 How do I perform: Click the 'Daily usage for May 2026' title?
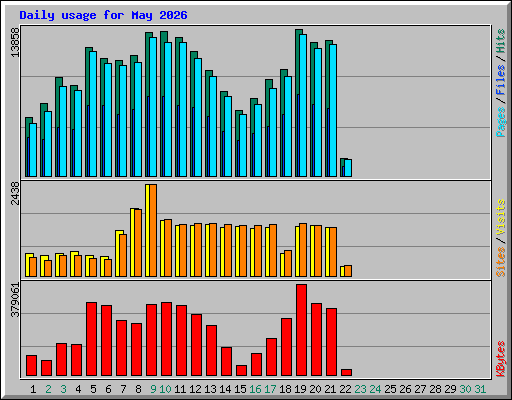coord(103,15)
